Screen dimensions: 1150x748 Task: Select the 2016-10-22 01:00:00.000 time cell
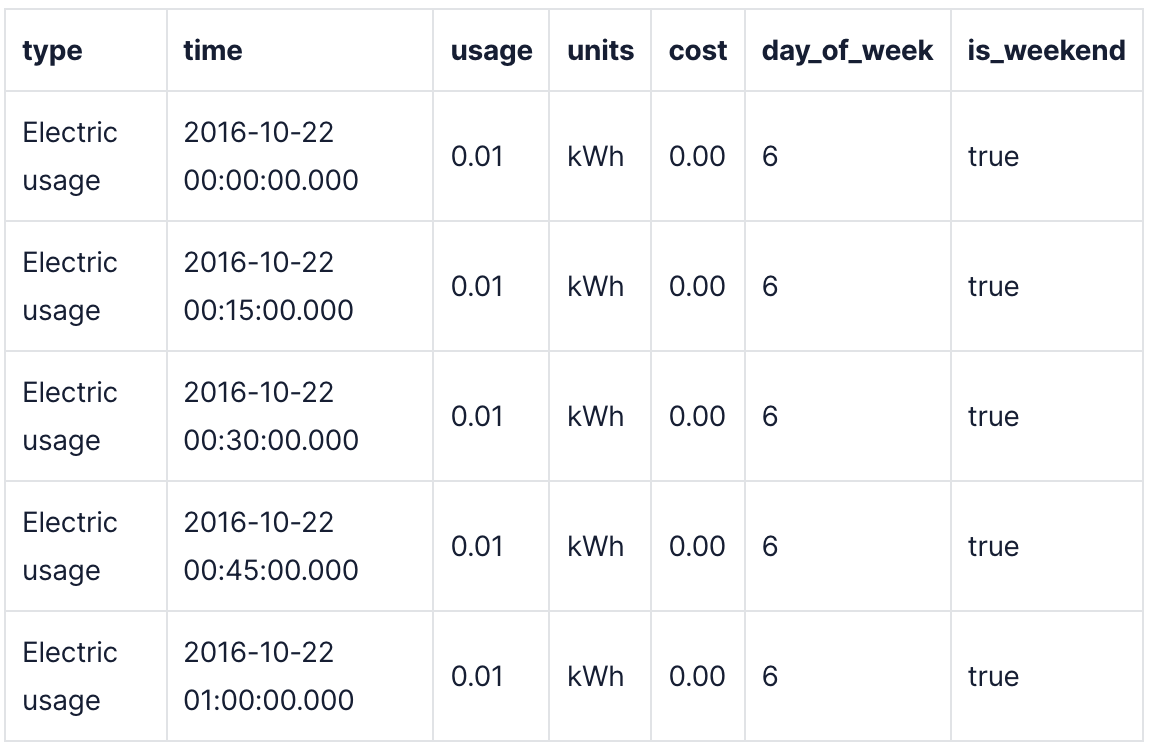[269, 676]
